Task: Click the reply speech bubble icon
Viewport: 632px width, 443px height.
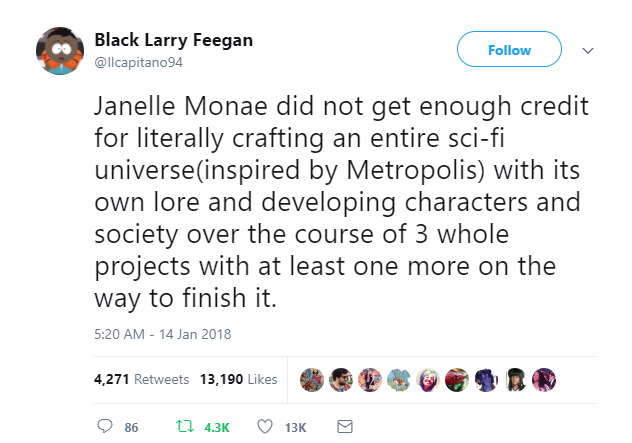Action: [105, 427]
